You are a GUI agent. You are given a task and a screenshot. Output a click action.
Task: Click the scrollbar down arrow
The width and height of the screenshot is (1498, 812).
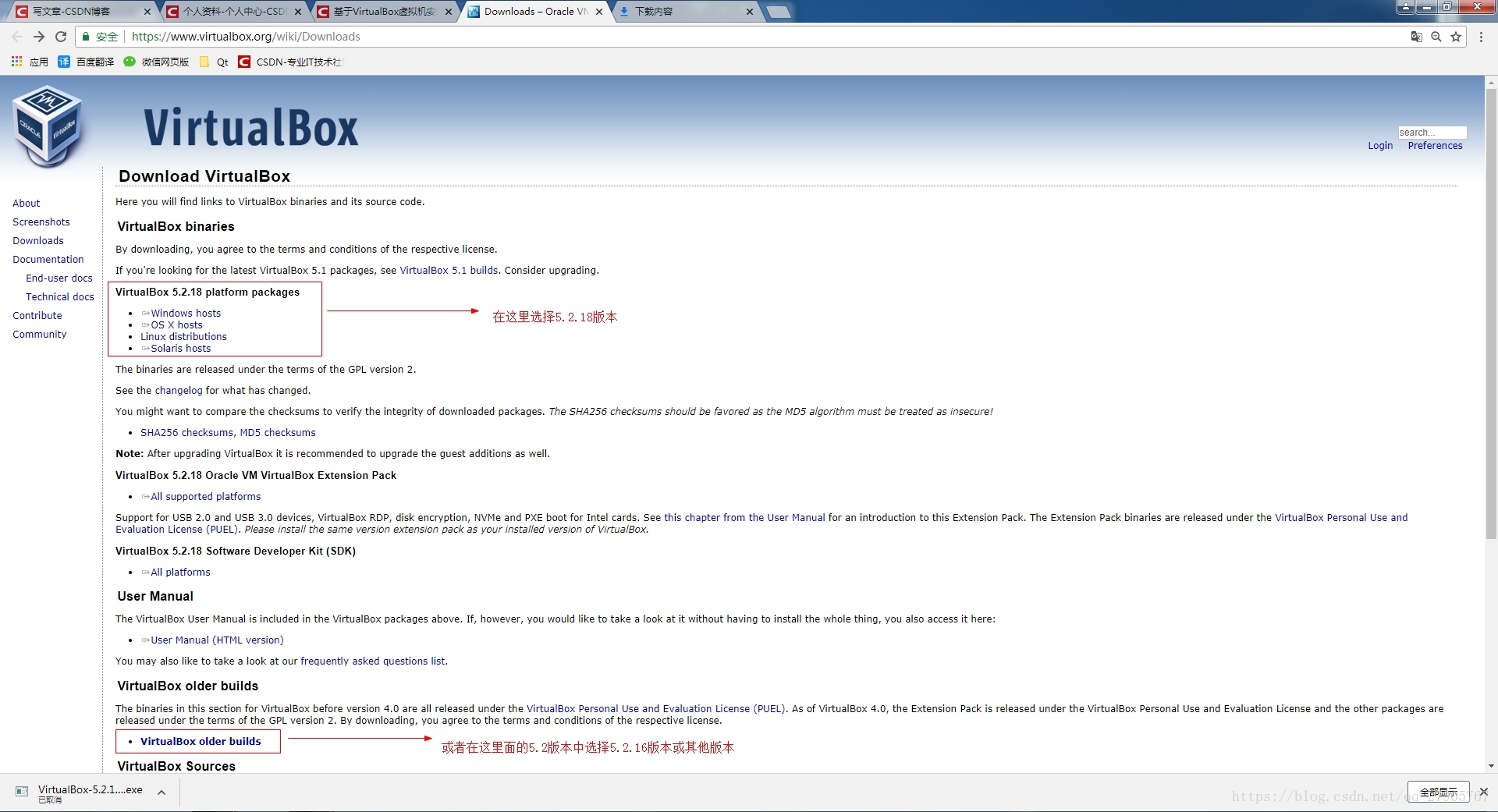1491,766
